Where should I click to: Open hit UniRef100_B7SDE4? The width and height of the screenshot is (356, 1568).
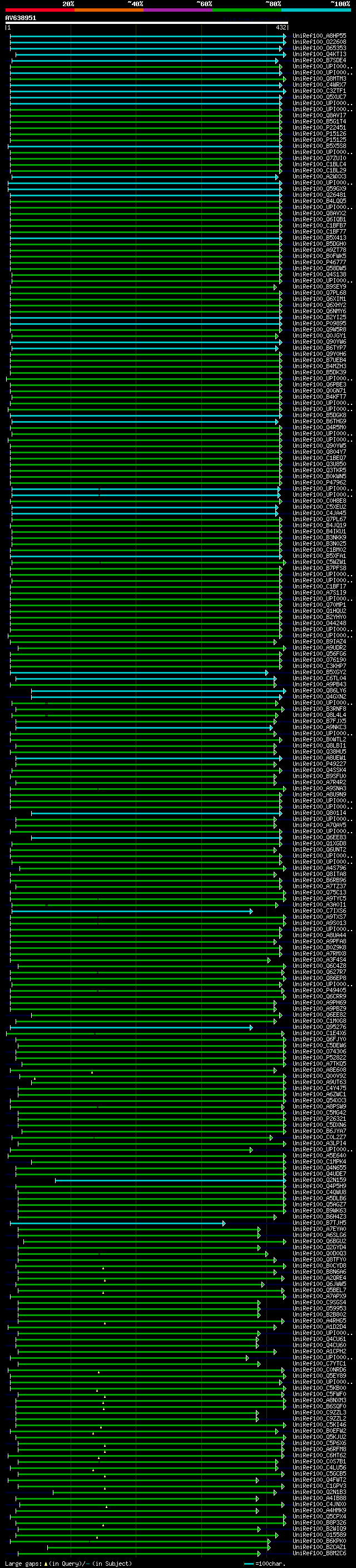tap(319, 60)
